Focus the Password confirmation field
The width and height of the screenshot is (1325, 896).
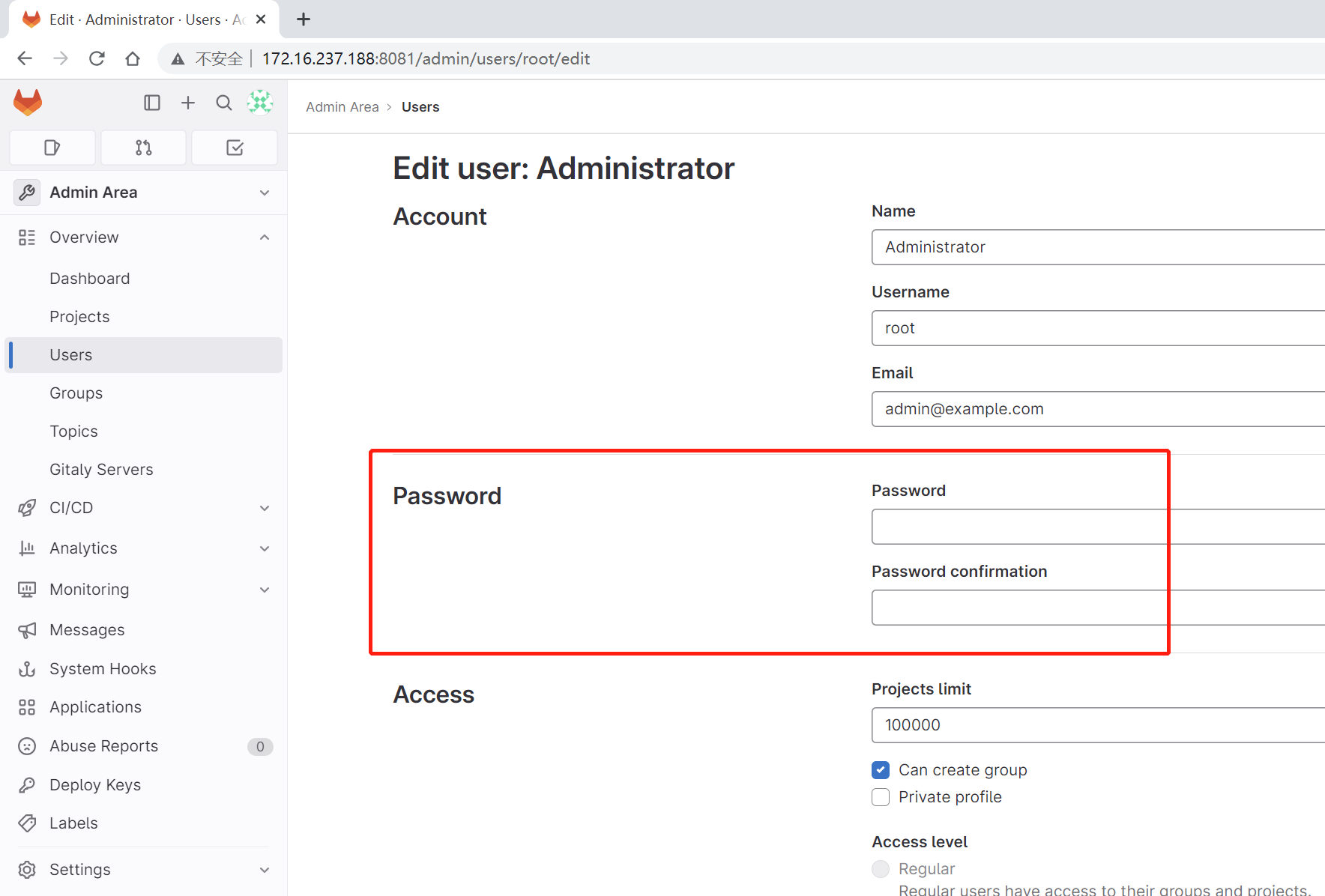click(1098, 608)
